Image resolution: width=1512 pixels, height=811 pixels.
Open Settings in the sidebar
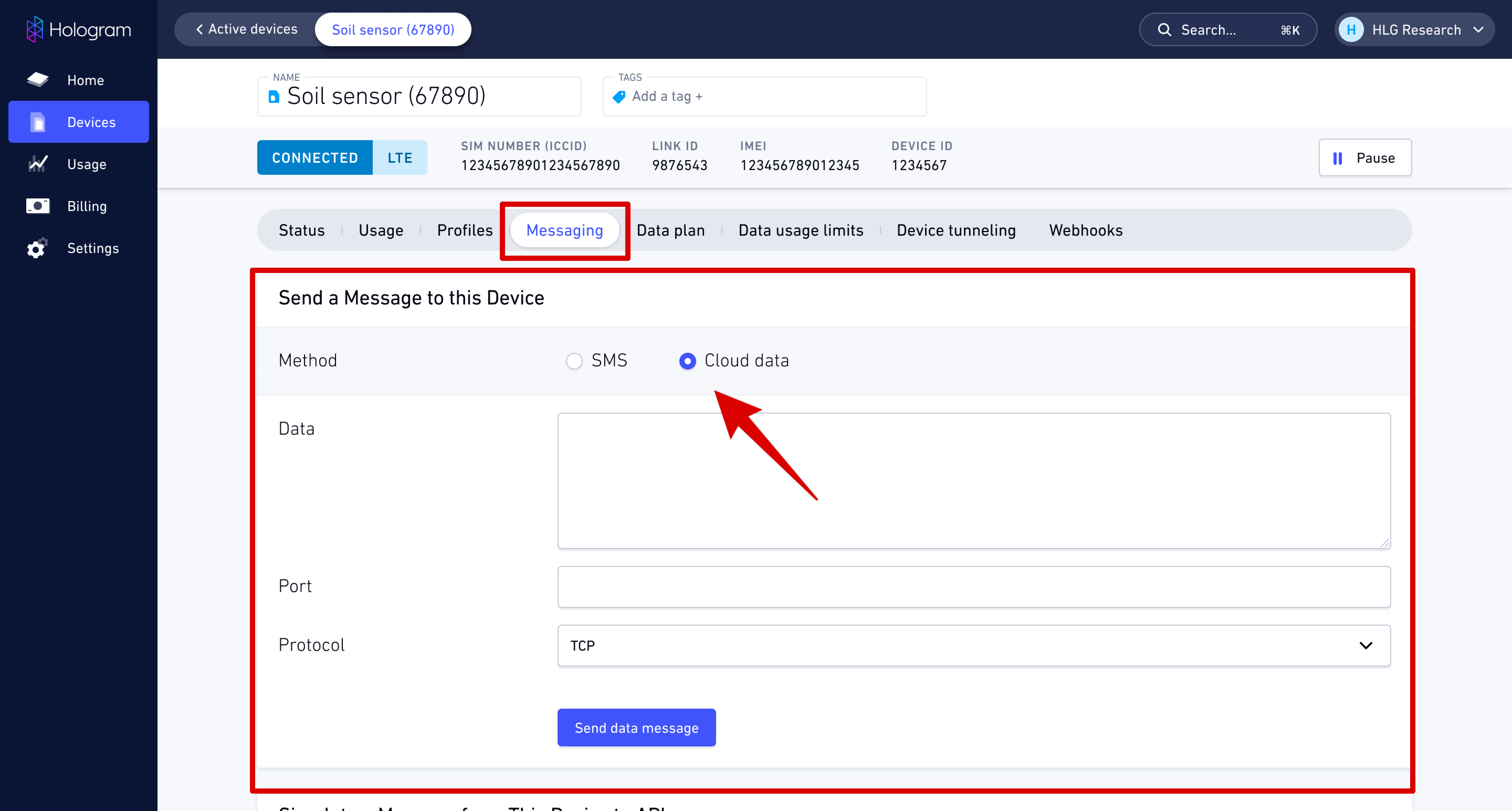[79, 248]
